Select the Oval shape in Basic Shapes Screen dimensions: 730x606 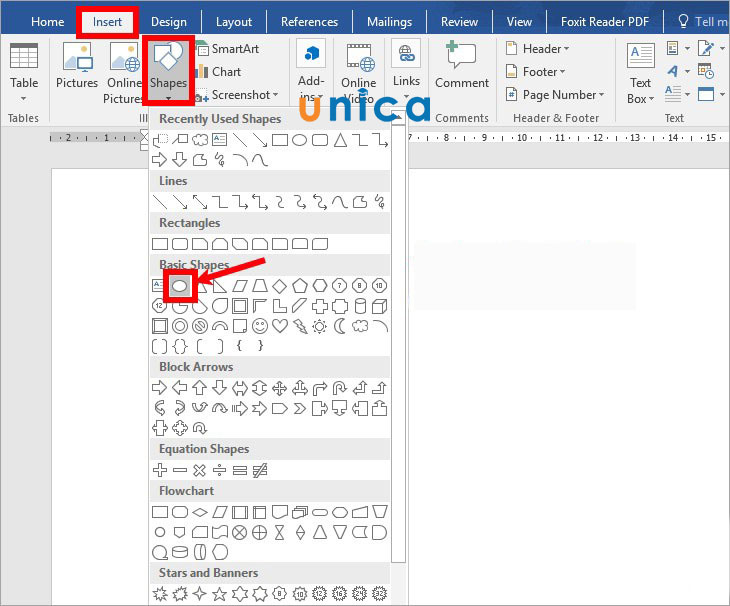[x=180, y=286]
